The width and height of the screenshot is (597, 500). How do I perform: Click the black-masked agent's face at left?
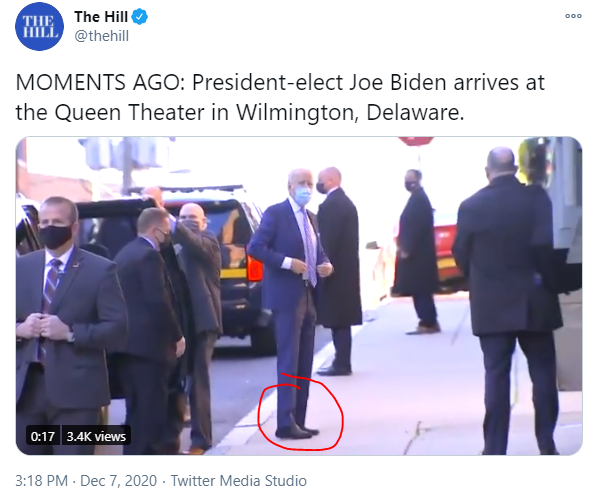click(x=57, y=224)
